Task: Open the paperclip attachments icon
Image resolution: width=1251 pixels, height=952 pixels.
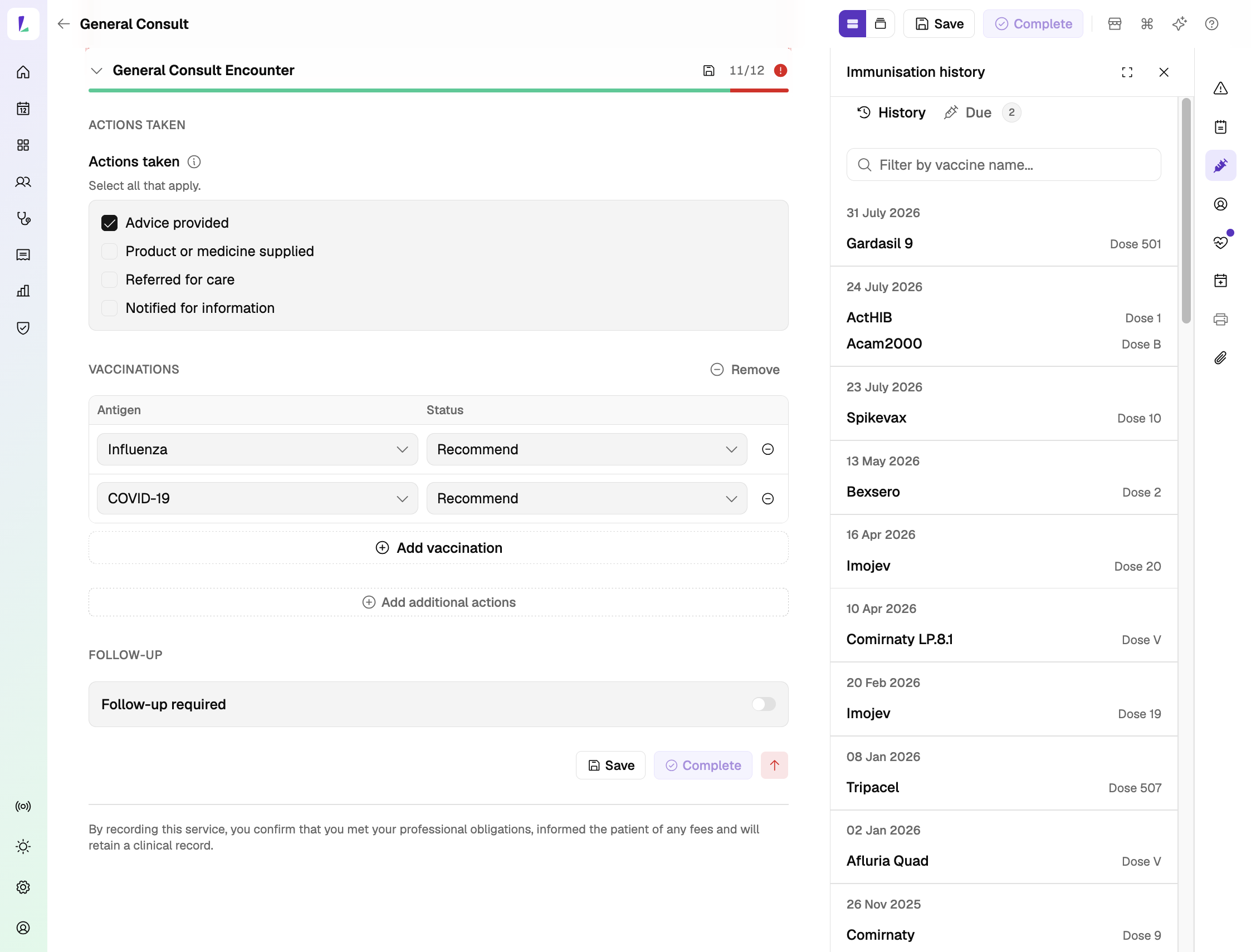Action: point(1220,358)
